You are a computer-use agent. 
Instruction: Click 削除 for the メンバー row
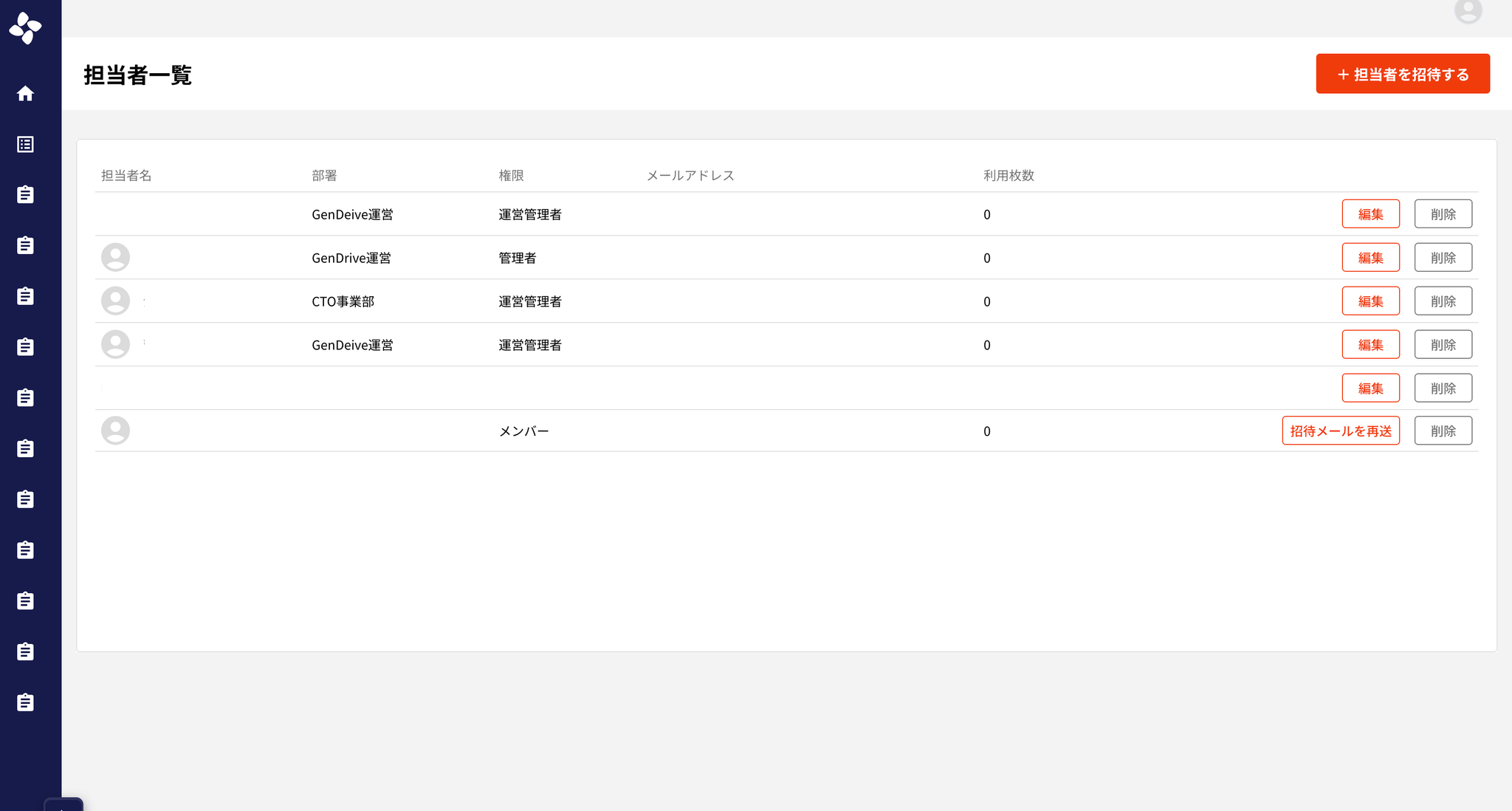1443,431
